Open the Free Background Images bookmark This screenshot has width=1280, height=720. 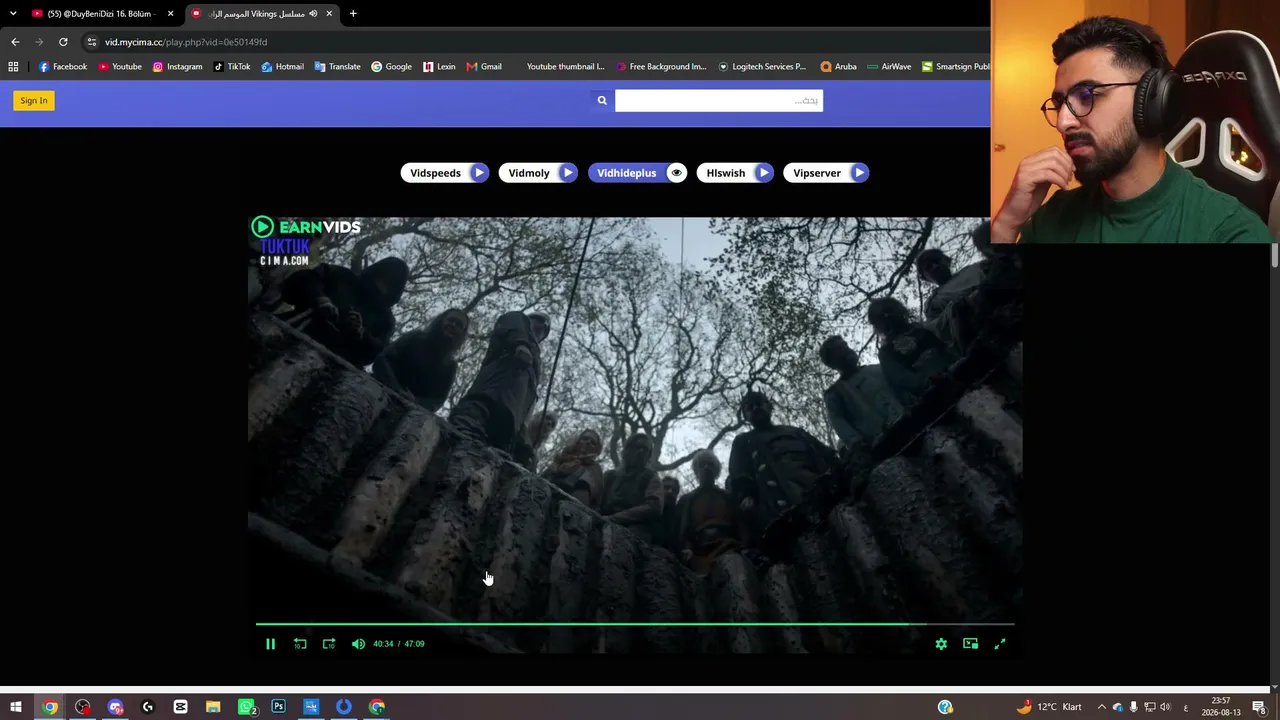tap(661, 67)
